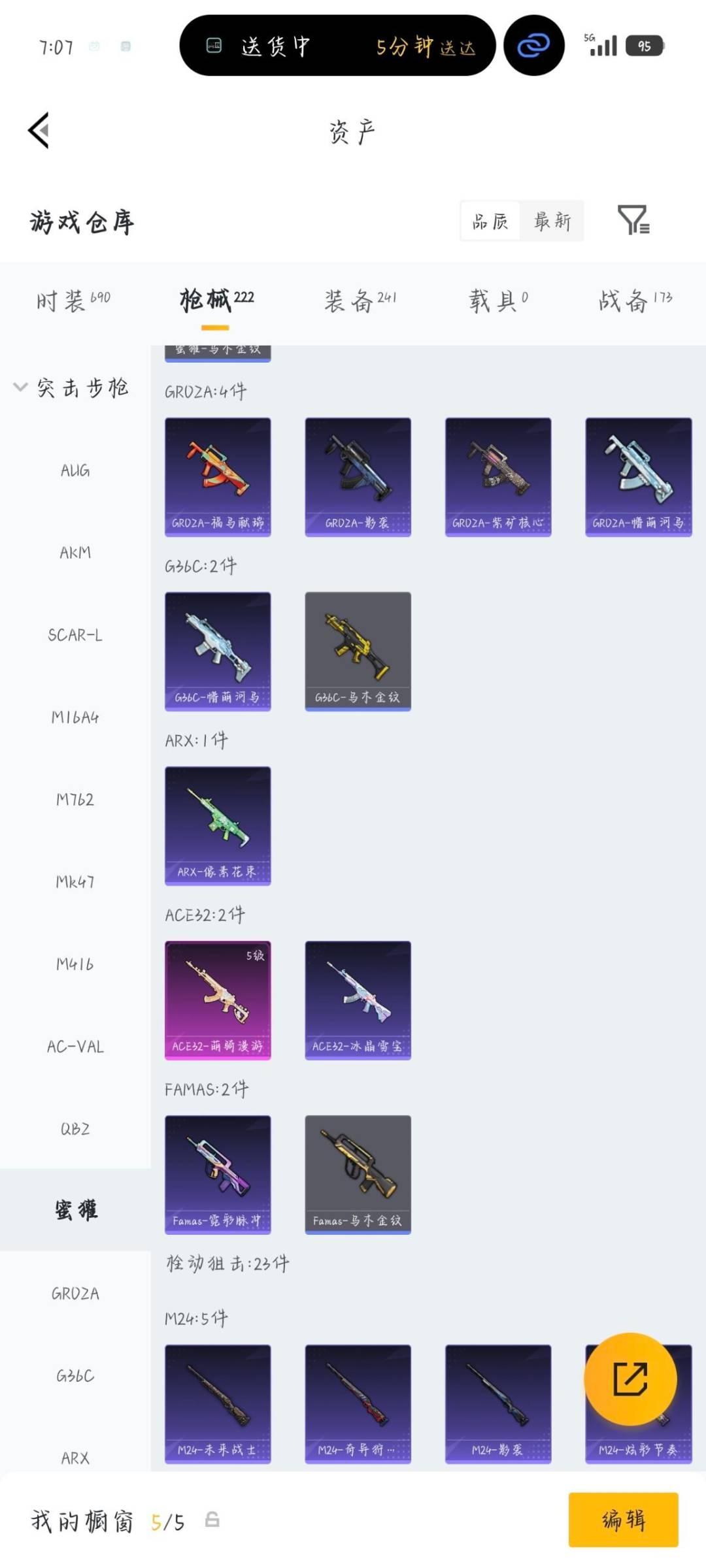706x1568 pixels.
Task: Switch to the 装备 tab
Action: point(361,301)
